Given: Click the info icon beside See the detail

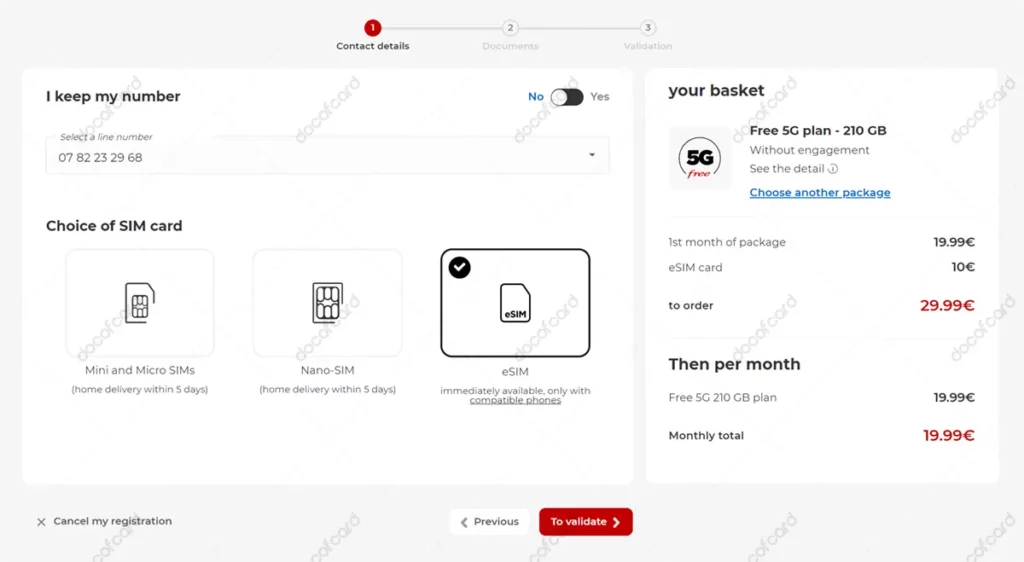Looking at the screenshot, I should click(833, 169).
